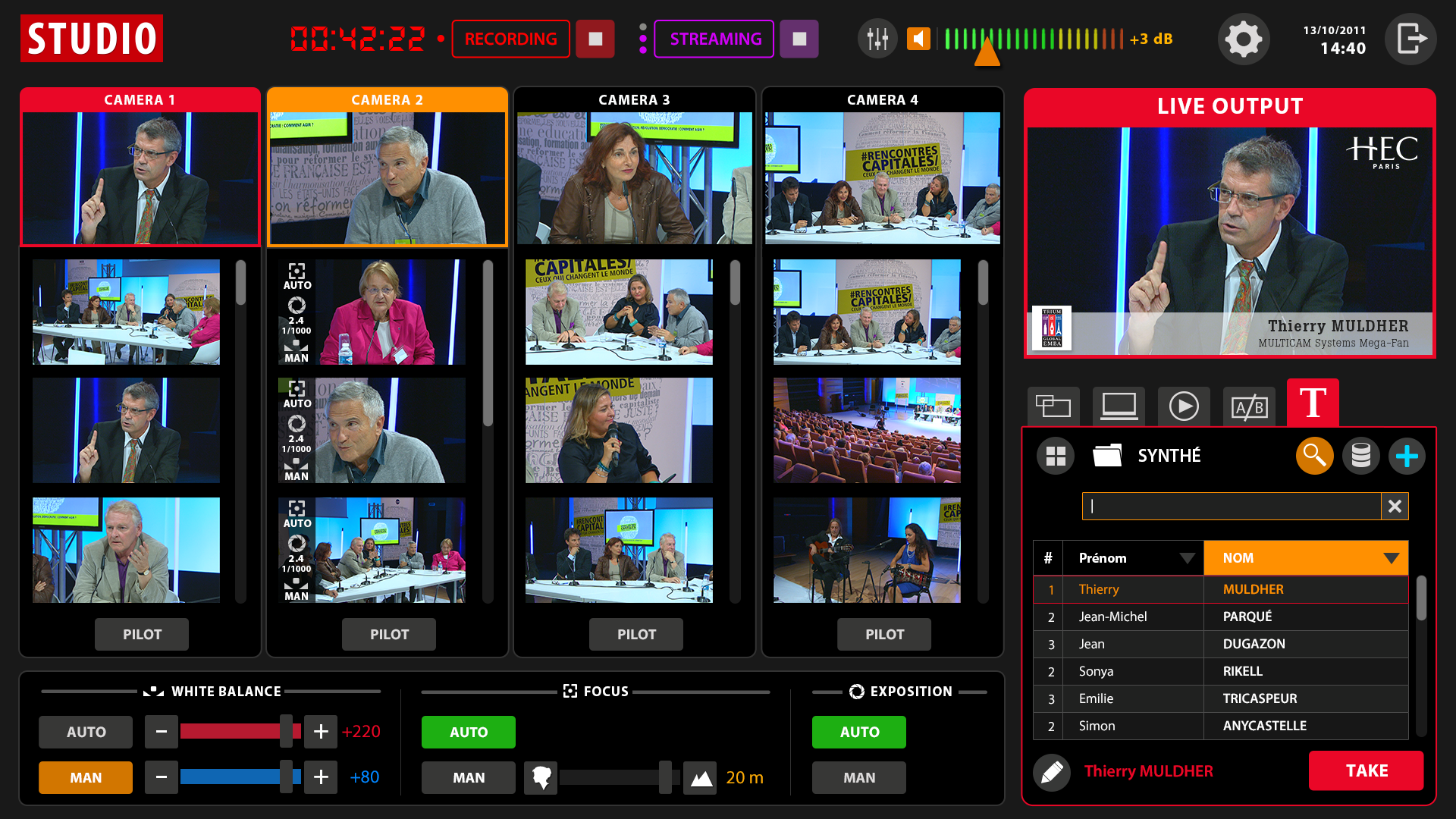Expand the Prénom column dropdown arrow
Screen dimensions: 1456x819
(x=1187, y=558)
